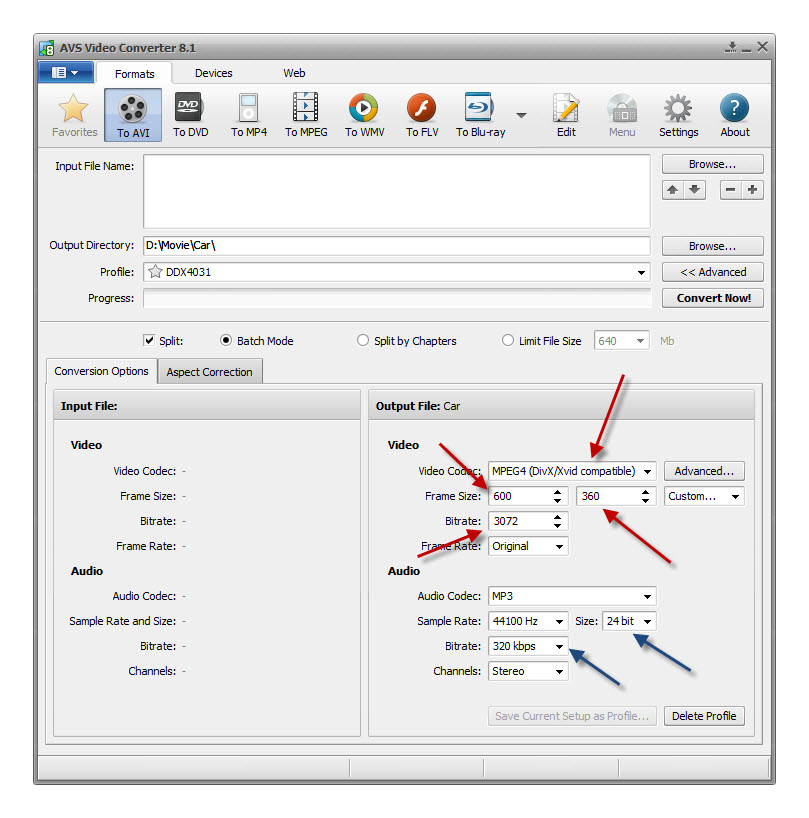This screenshot has height=818, width=809.
Task: Click the Save Current Setup as Profile button
Action: tap(572, 716)
